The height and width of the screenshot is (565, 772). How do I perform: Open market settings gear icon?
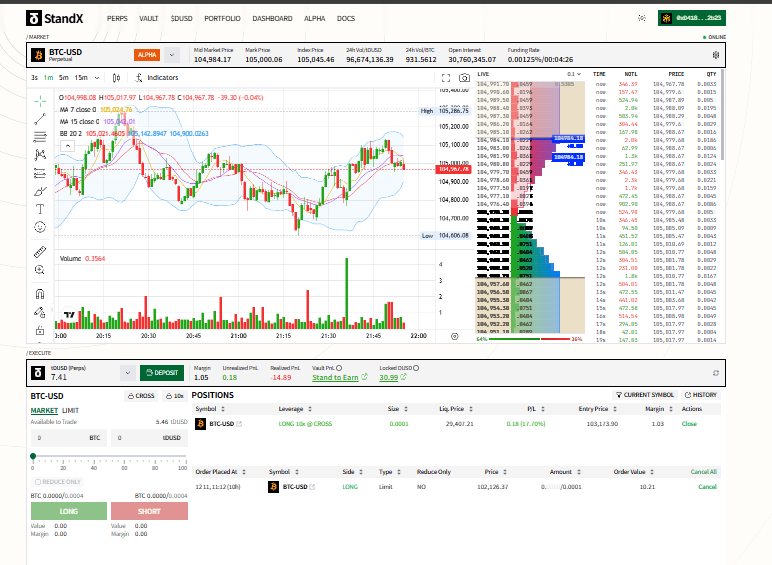[716, 55]
